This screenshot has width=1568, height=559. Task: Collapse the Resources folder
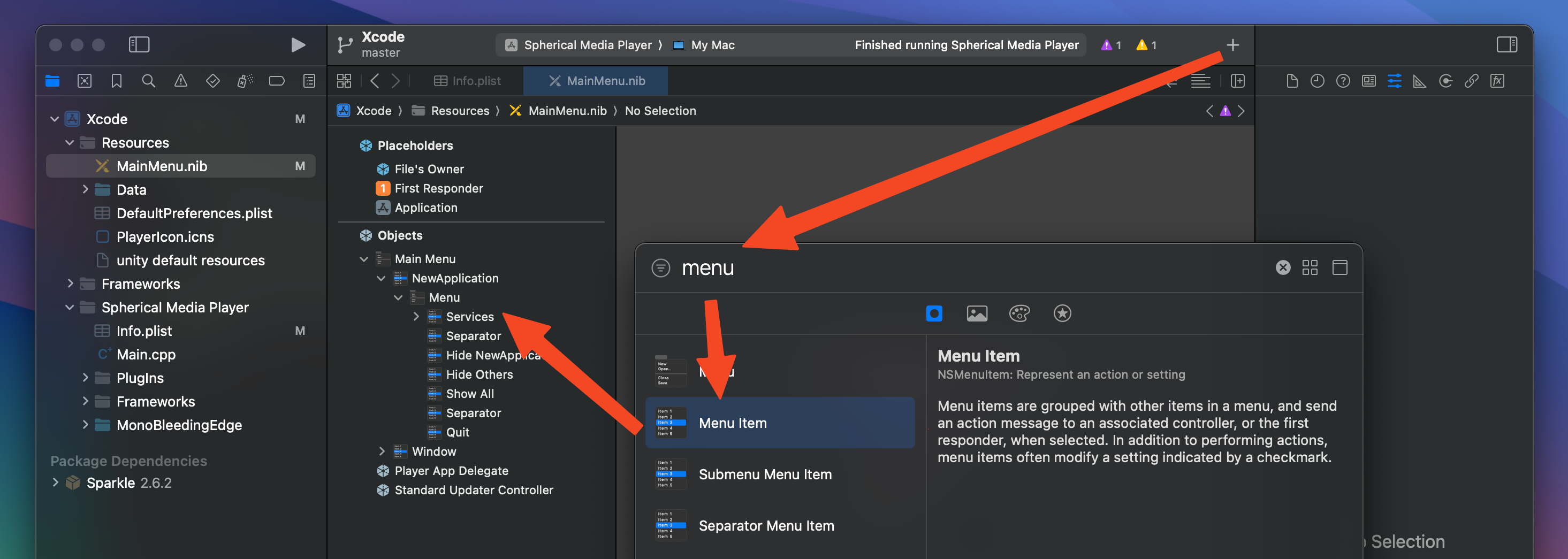(70, 143)
